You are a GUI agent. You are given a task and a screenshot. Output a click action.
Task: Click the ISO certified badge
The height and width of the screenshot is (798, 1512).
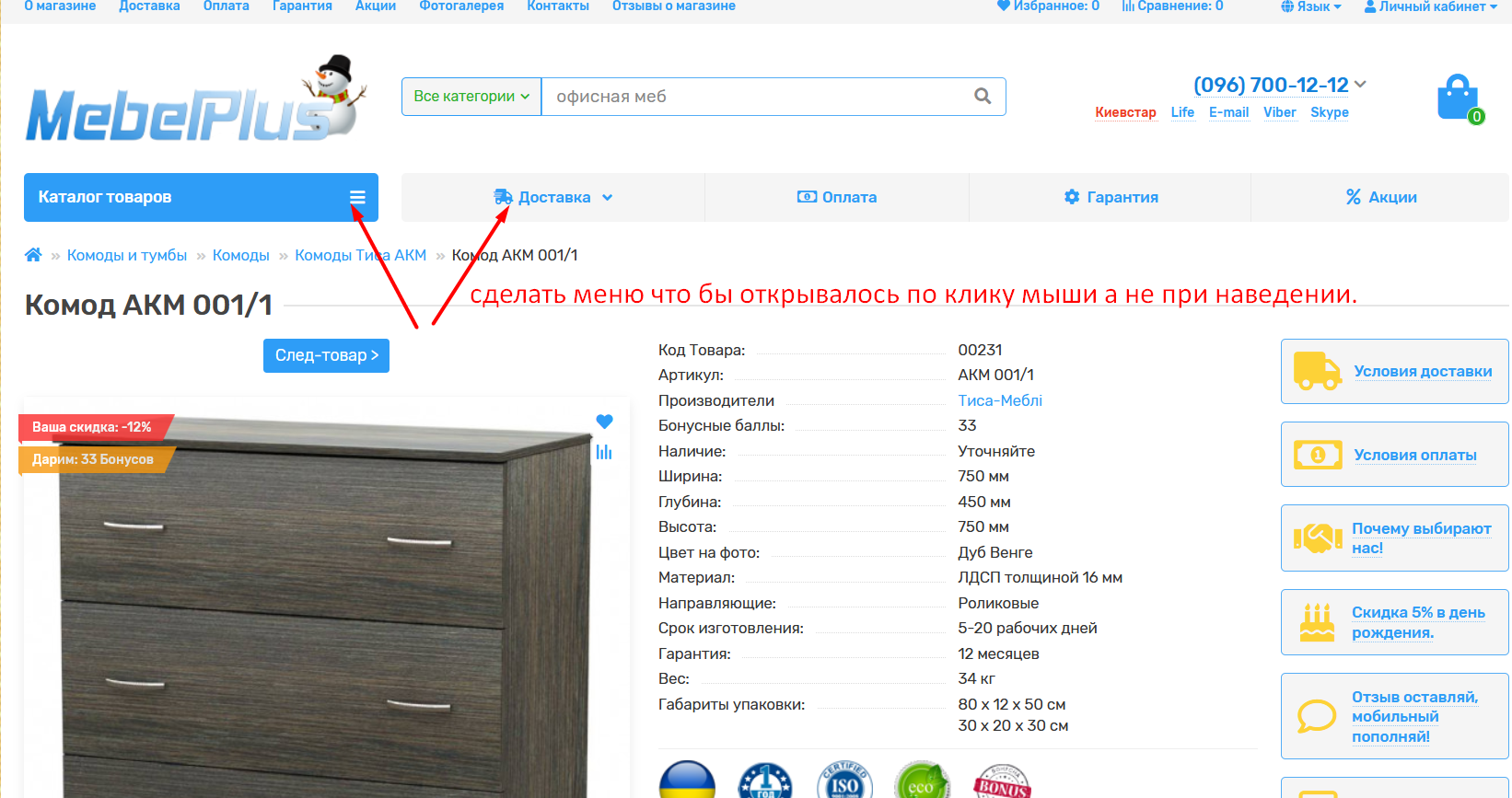click(x=844, y=781)
